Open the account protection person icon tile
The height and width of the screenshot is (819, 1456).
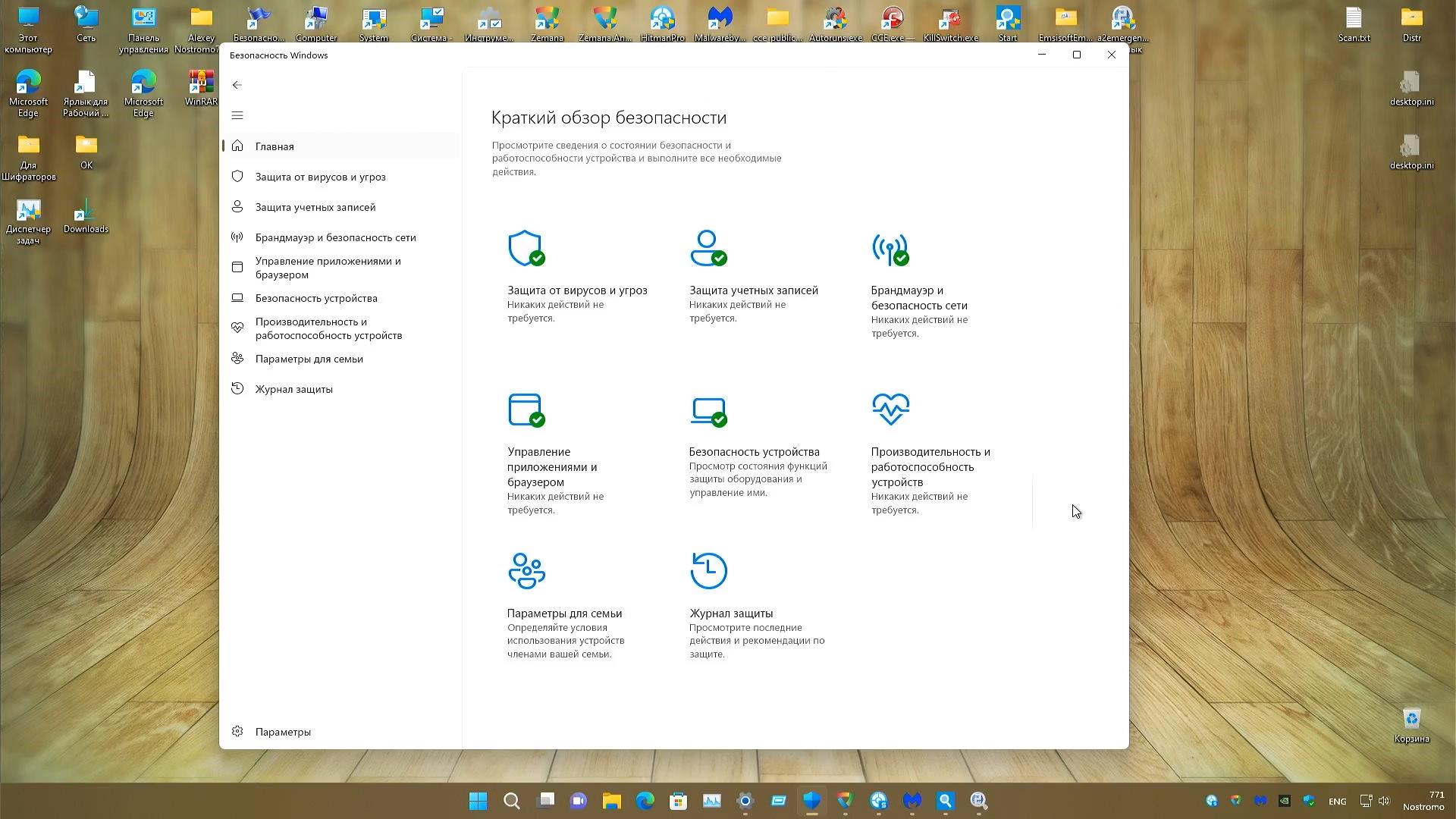708,249
